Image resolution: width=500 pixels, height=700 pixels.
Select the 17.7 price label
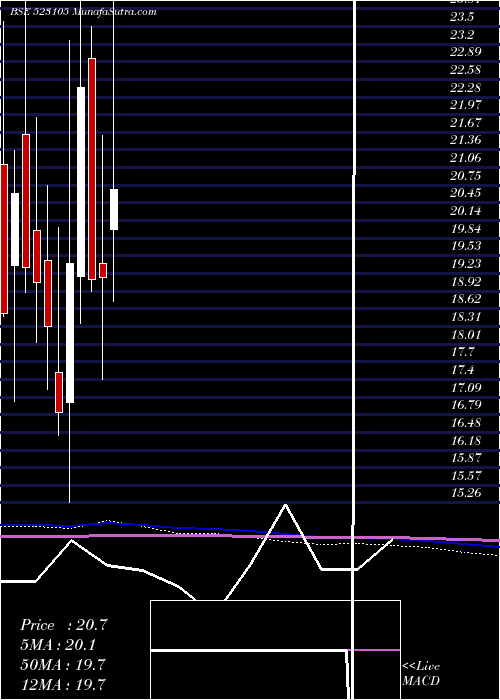click(462, 352)
